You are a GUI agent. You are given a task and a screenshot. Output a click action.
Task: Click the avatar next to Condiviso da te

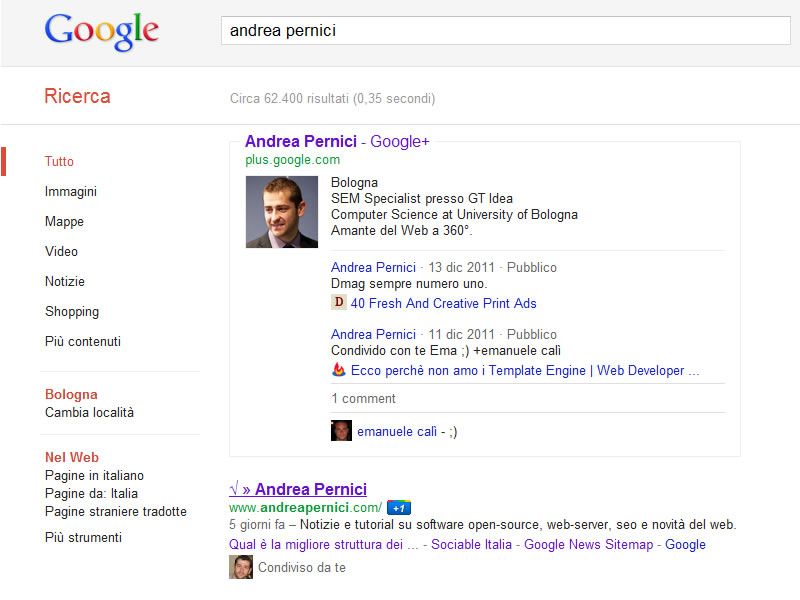click(240, 567)
